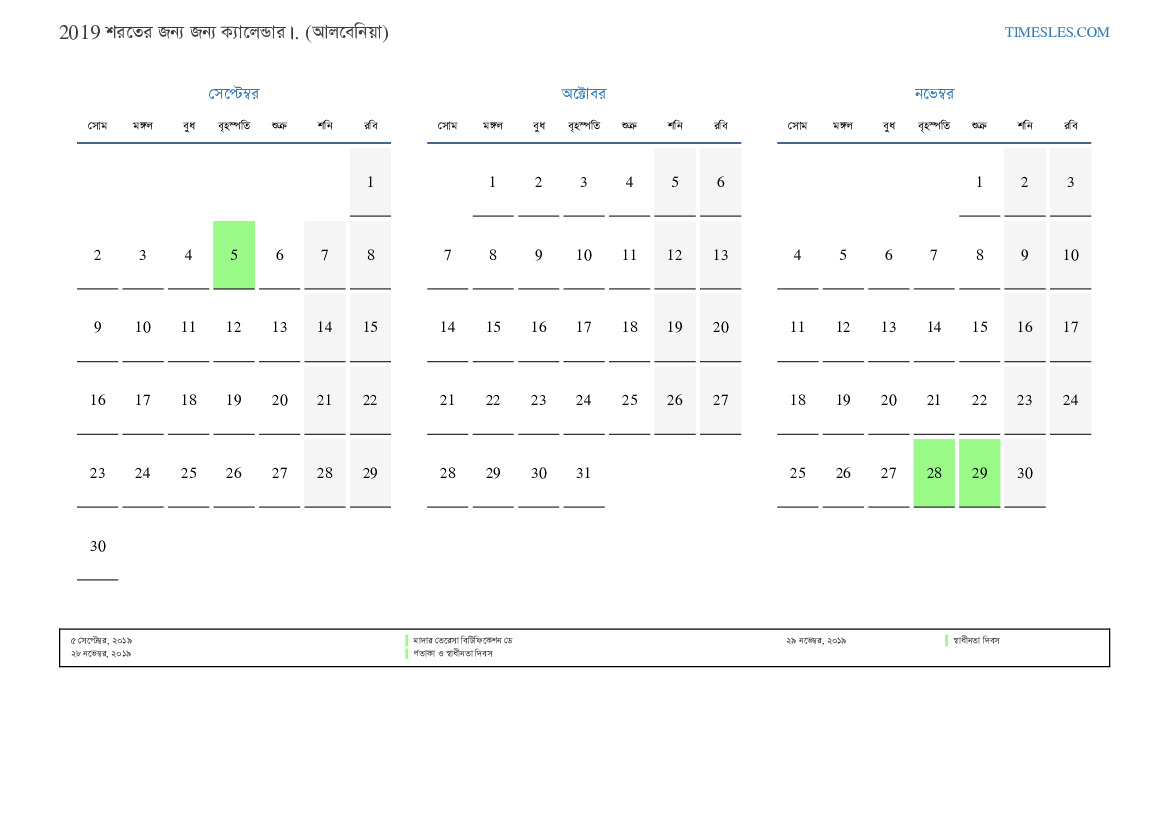This screenshot has height=827, width=1169.
Task: Click Sunday September 1 cell
Action: click(x=370, y=182)
